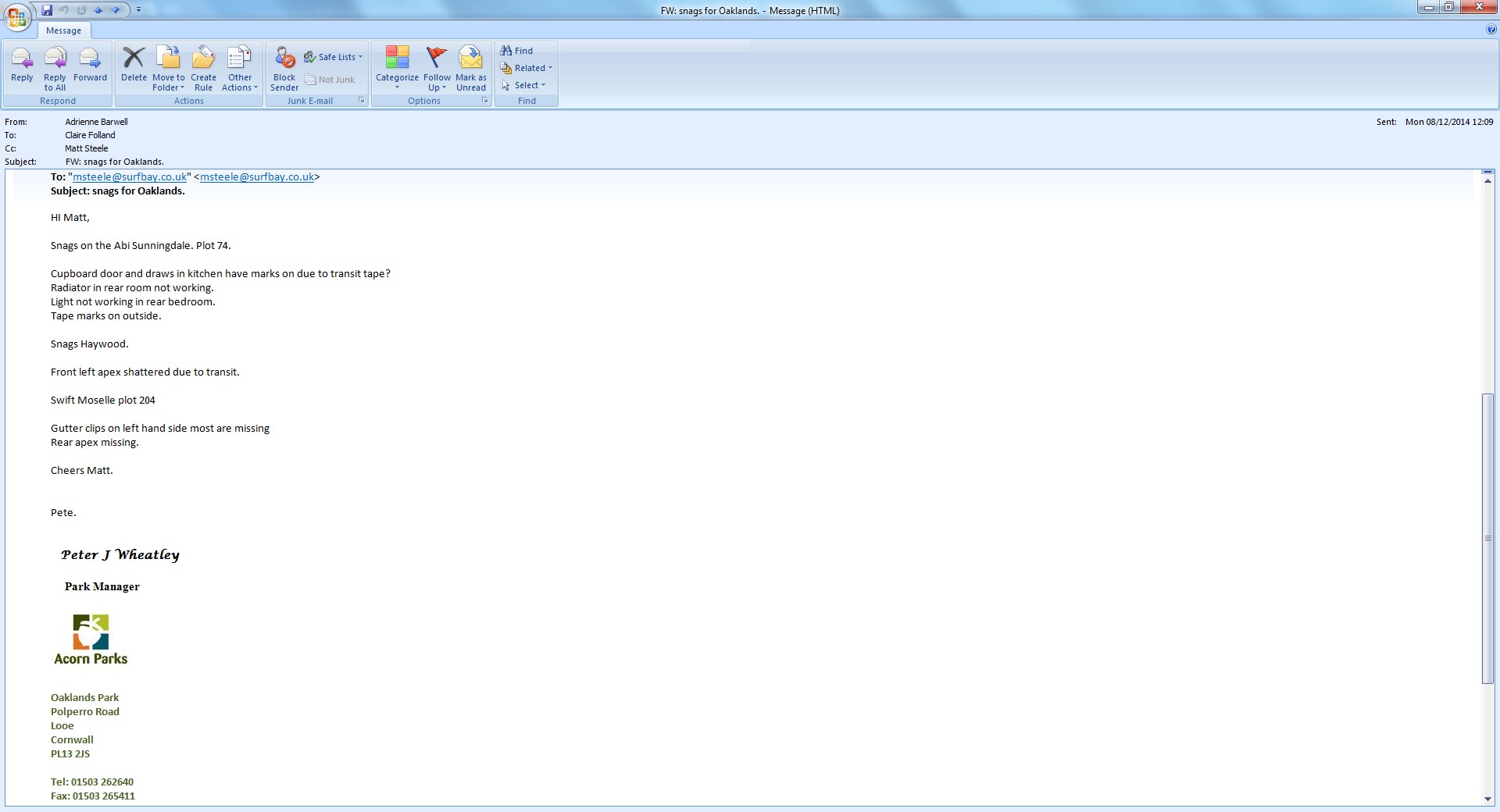Click 'Radiator in rear room not working.'
Image resolution: width=1500 pixels, height=812 pixels.
tap(132, 288)
